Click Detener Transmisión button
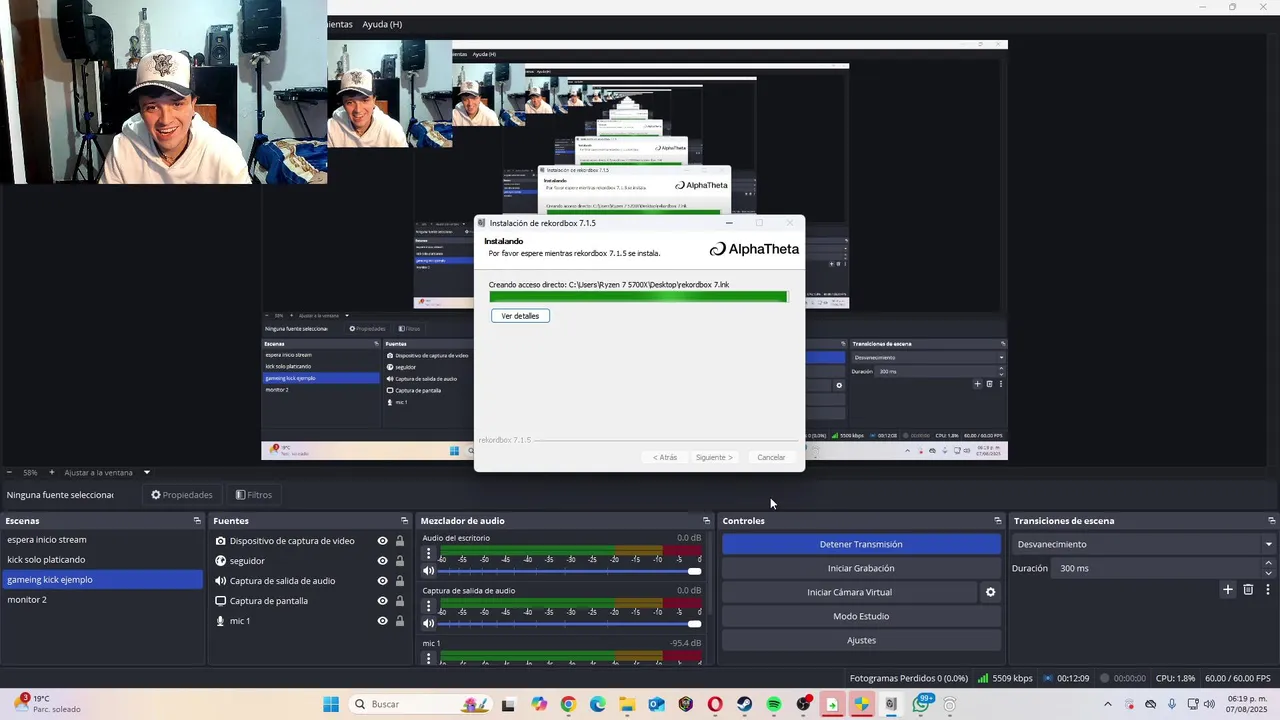This screenshot has height=720, width=1280. coord(861,544)
